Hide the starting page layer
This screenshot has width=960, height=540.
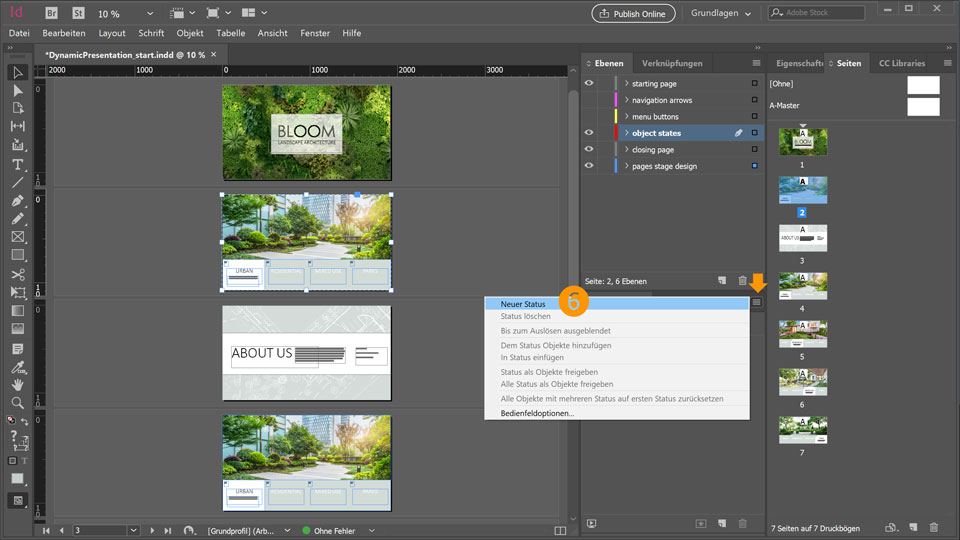pos(589,84)
